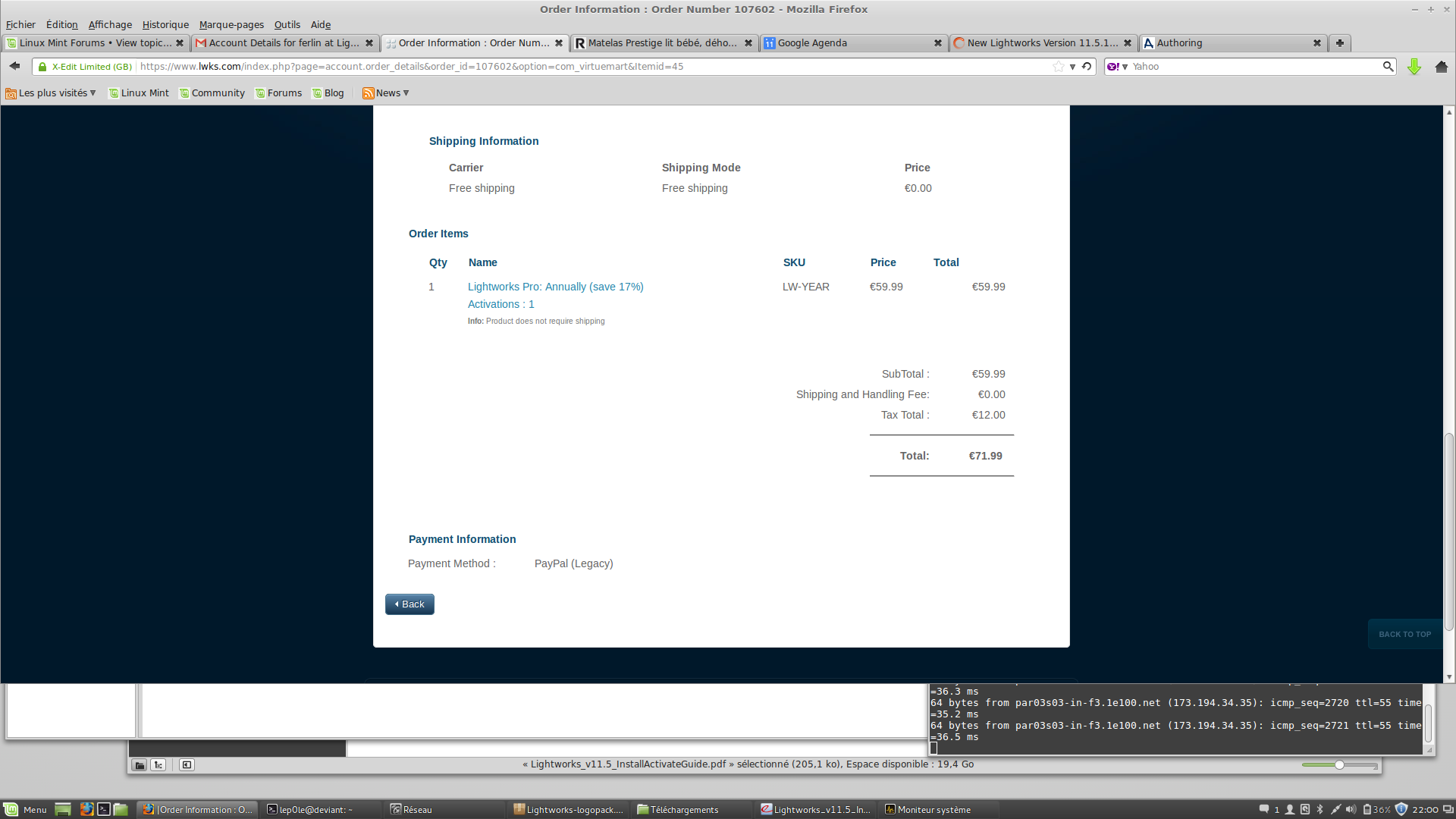1456x819 pixels.
Task: Toggle the Places sidebar view in file manager
Action: click(140, 764)
